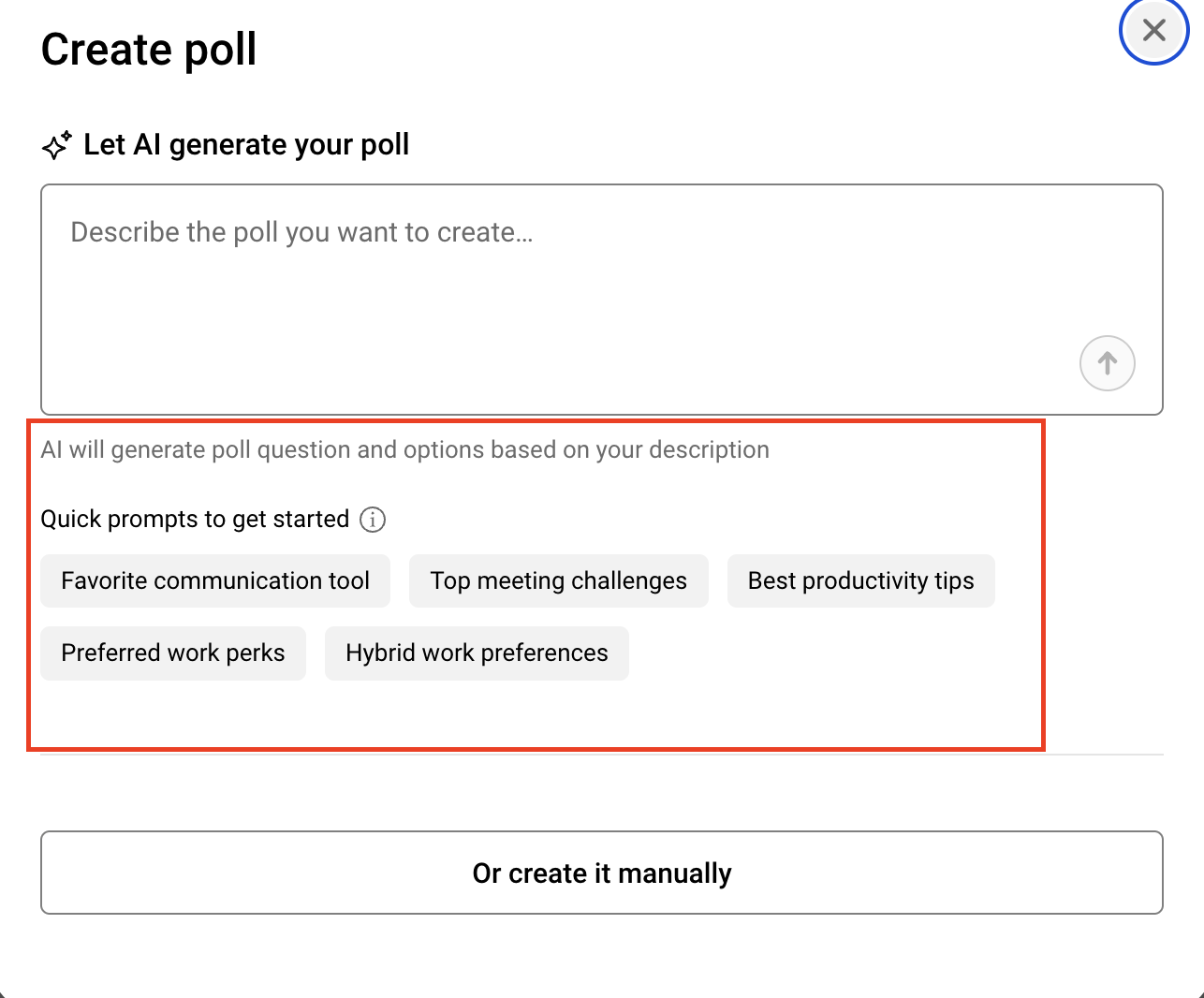This screenshot has width=1204, height=998.
Task: Choose the Top meeting challenges prompt
Action: 558,581
